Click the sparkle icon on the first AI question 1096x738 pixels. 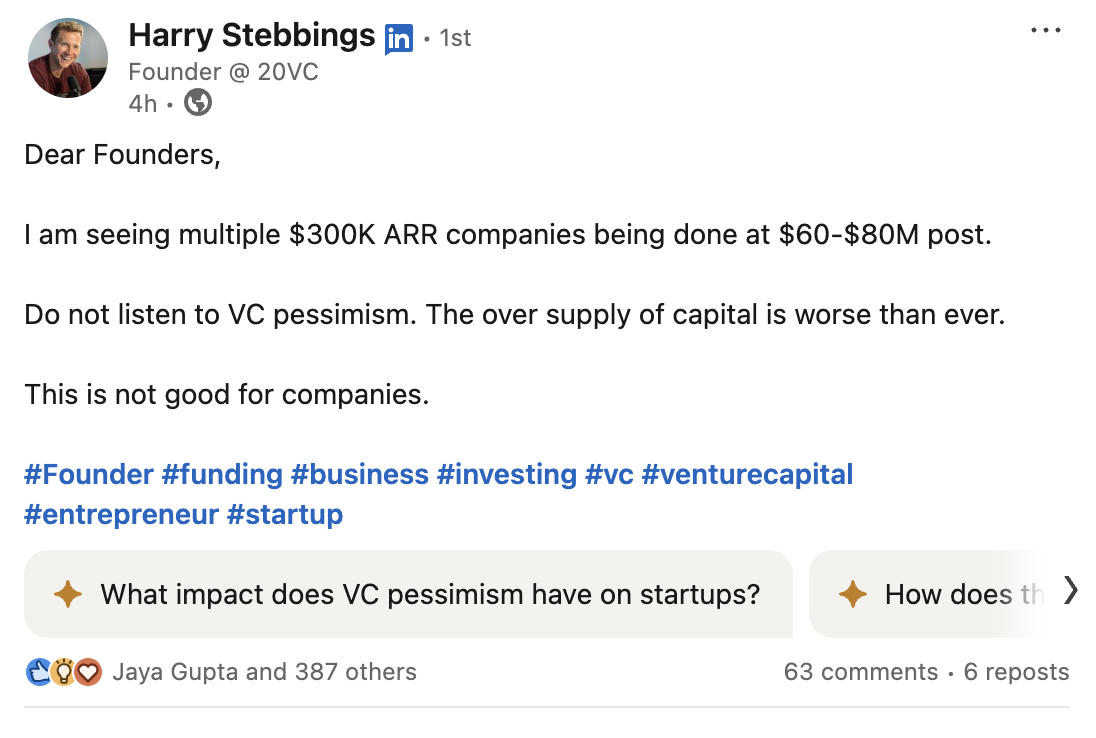point(68,594)
